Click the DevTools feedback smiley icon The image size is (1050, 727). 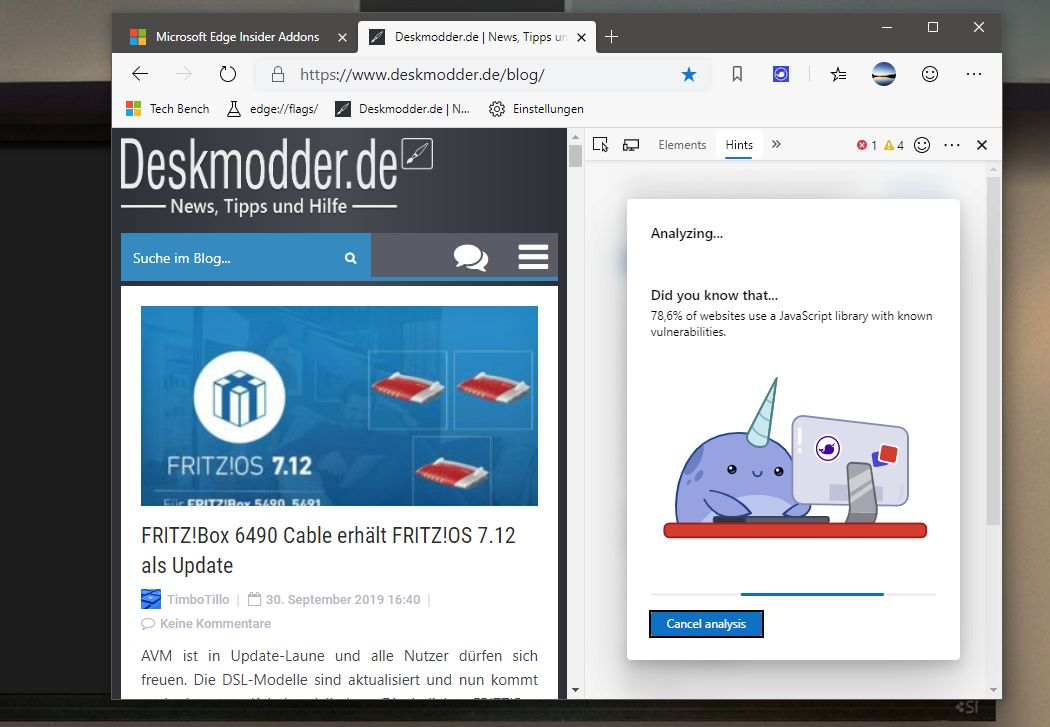pos(922,145)
